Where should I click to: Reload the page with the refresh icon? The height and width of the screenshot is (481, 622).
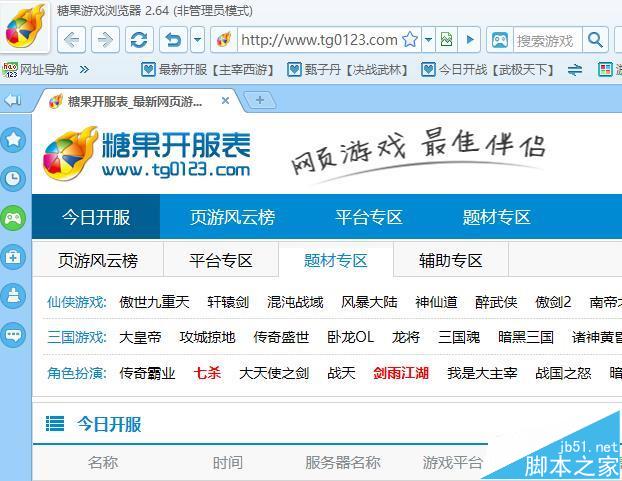coord(139,40)
